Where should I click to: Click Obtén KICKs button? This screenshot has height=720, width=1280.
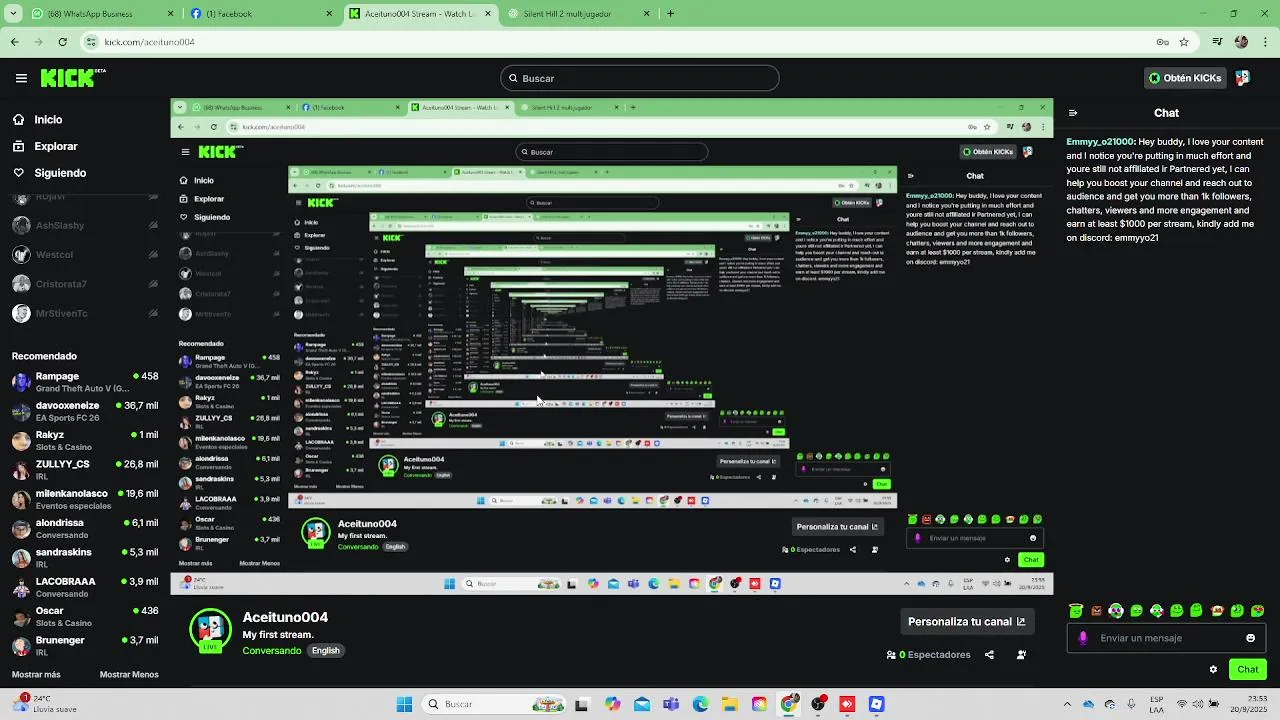pyautogui.click(x=1184, y=78)
